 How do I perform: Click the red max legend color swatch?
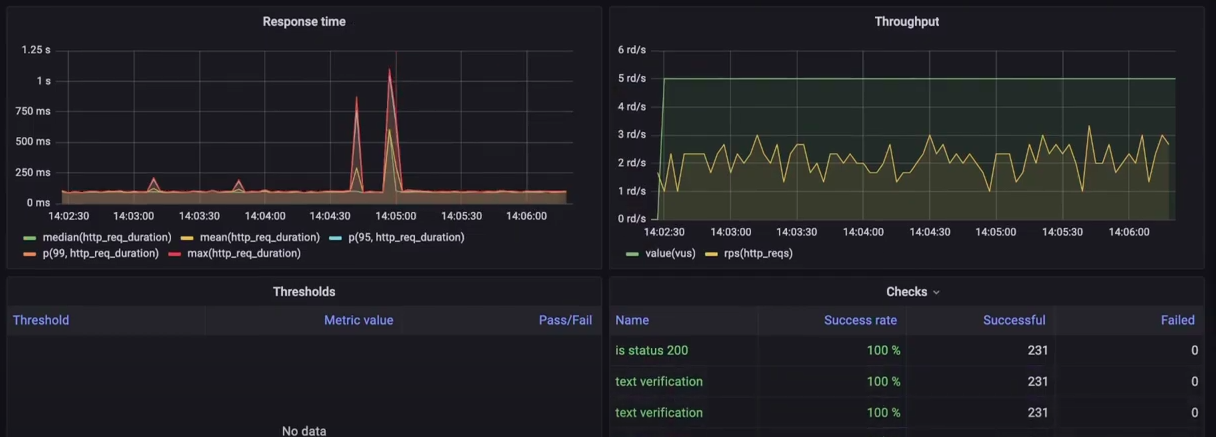tap(174, 254)
